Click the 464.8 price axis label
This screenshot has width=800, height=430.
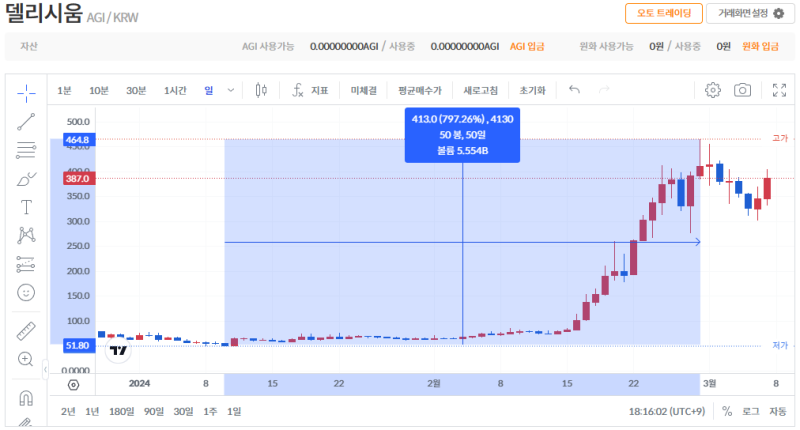click(x=79, y=139)
